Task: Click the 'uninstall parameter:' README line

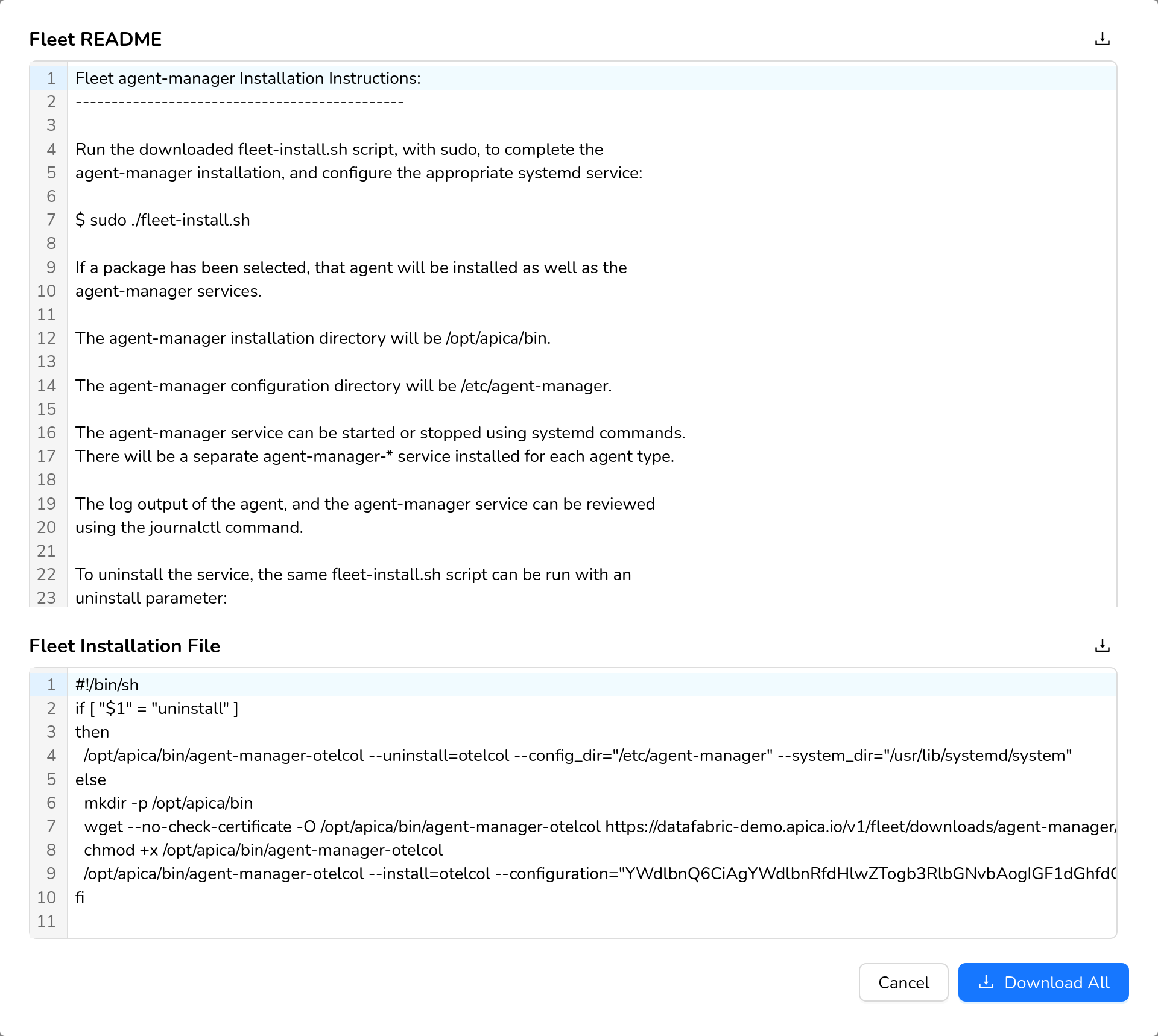Action: [x=151, y=598]
